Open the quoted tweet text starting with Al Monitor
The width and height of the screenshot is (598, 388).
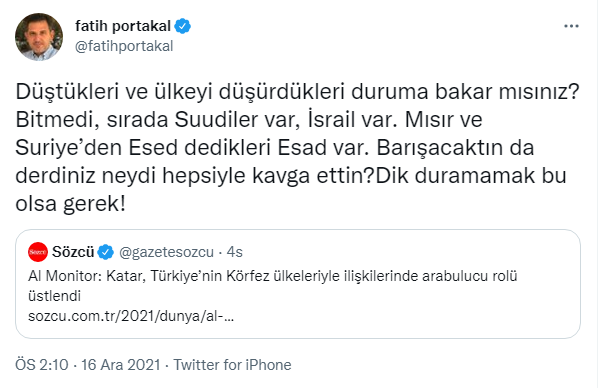[x=272, y=285]
